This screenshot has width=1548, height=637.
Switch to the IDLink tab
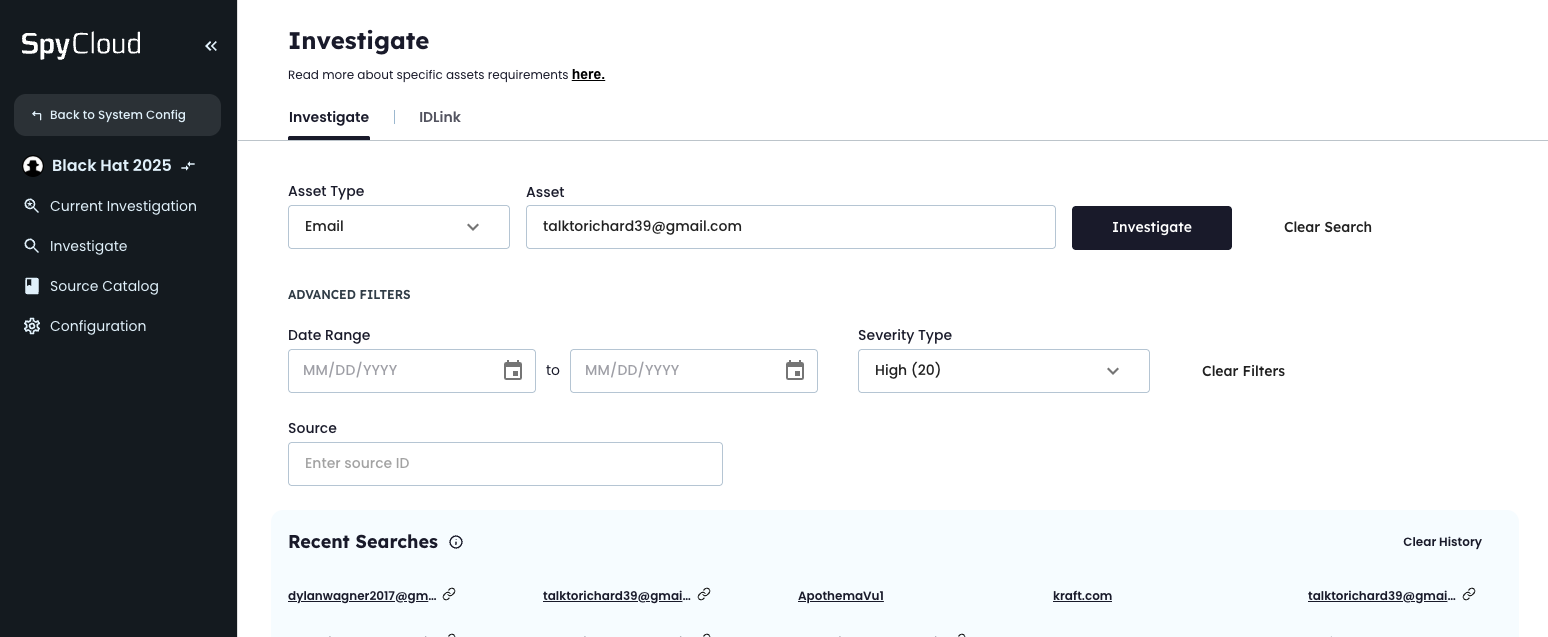440,117
